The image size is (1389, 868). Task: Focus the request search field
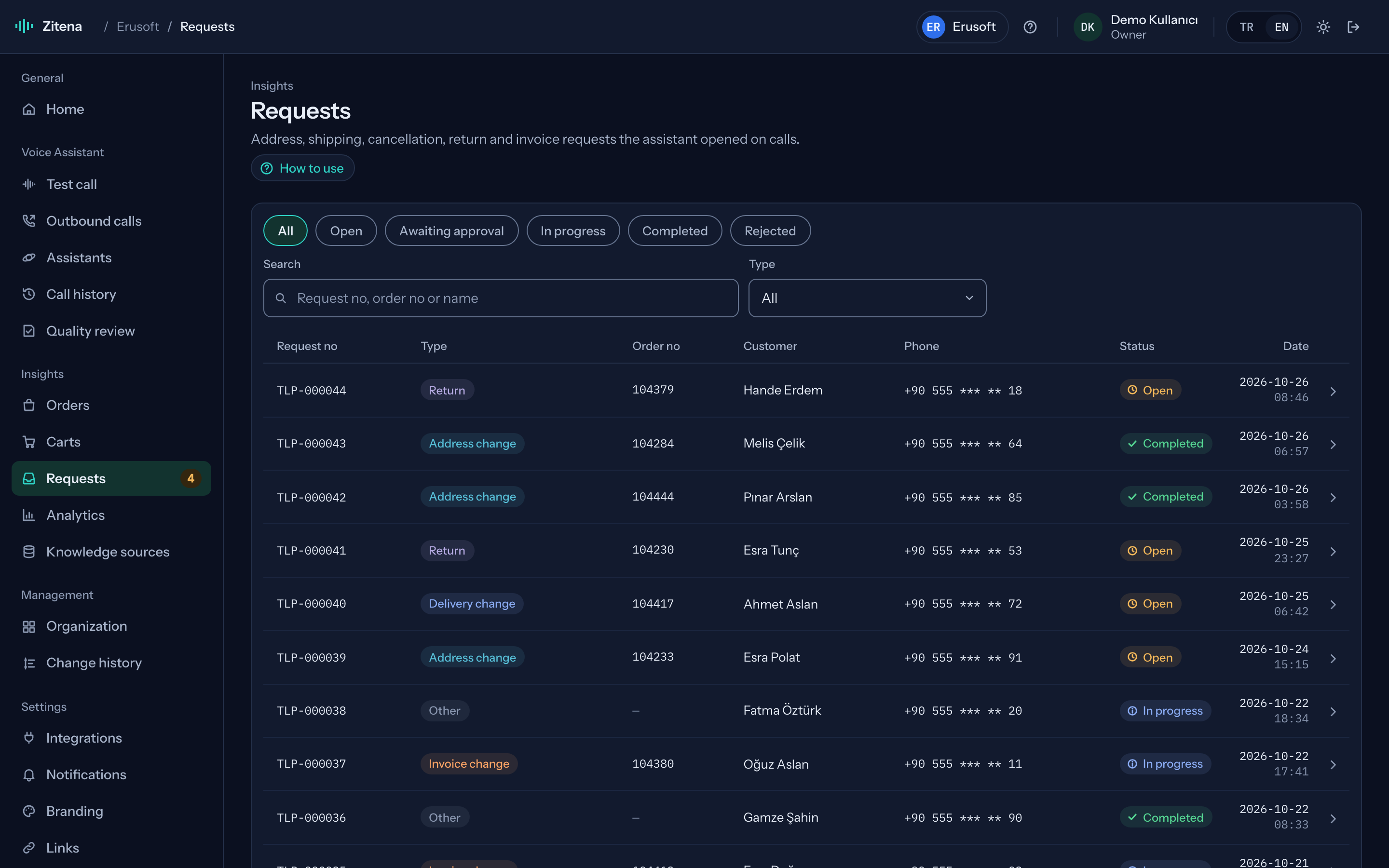click(x=501, y=298)
